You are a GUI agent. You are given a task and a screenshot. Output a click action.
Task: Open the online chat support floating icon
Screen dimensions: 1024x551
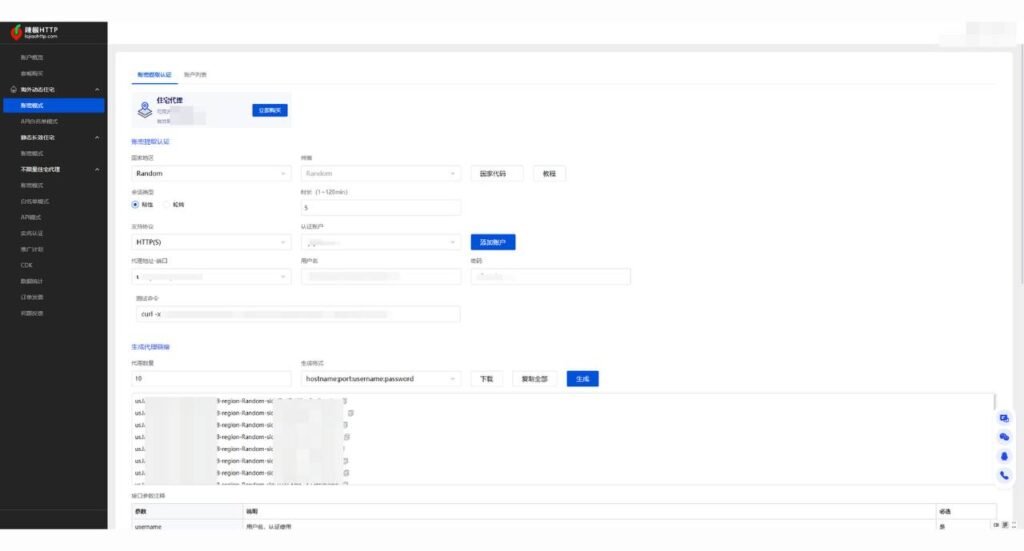(1004, 419)
